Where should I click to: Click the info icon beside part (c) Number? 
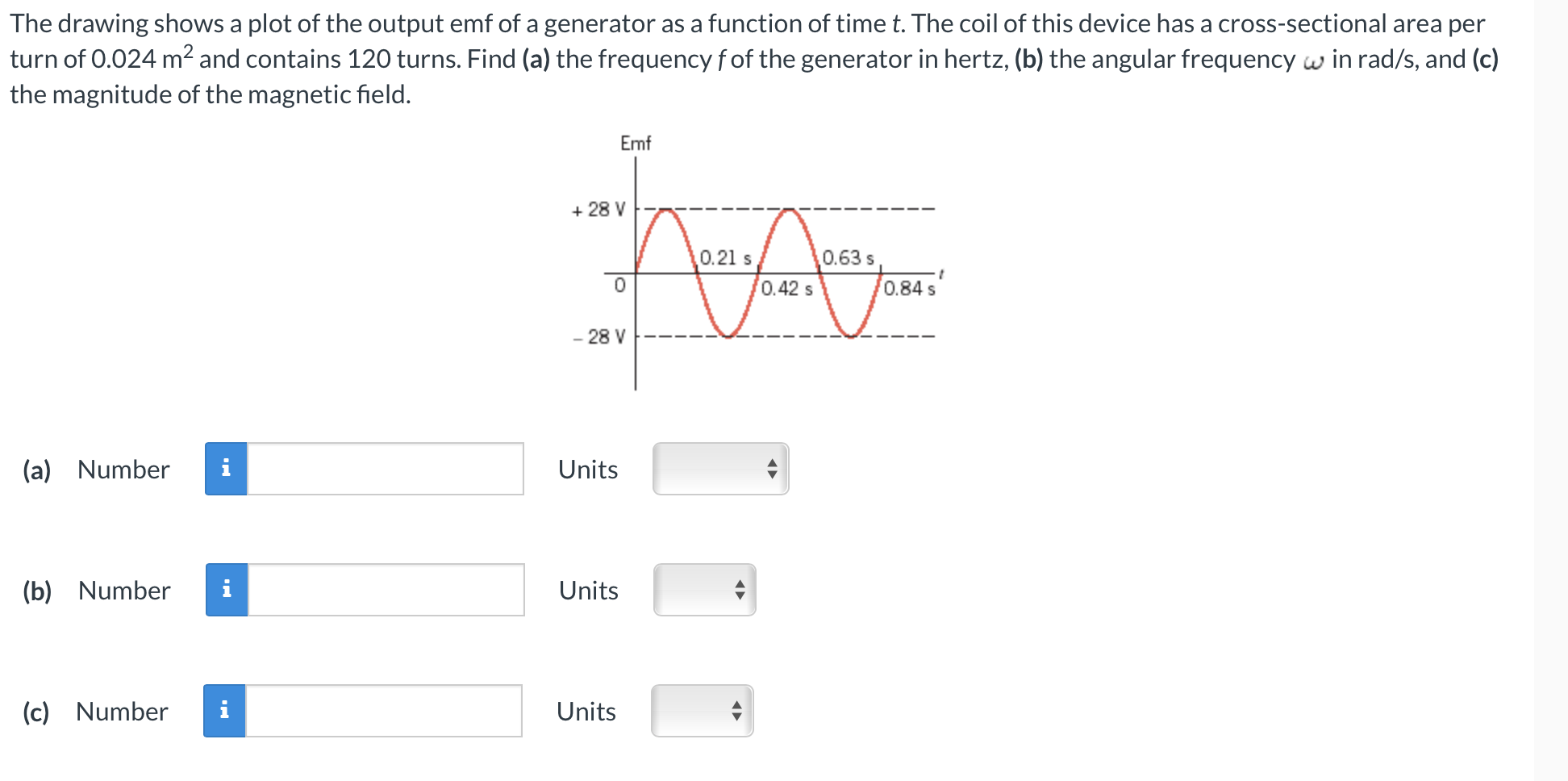tap(227, 711)
